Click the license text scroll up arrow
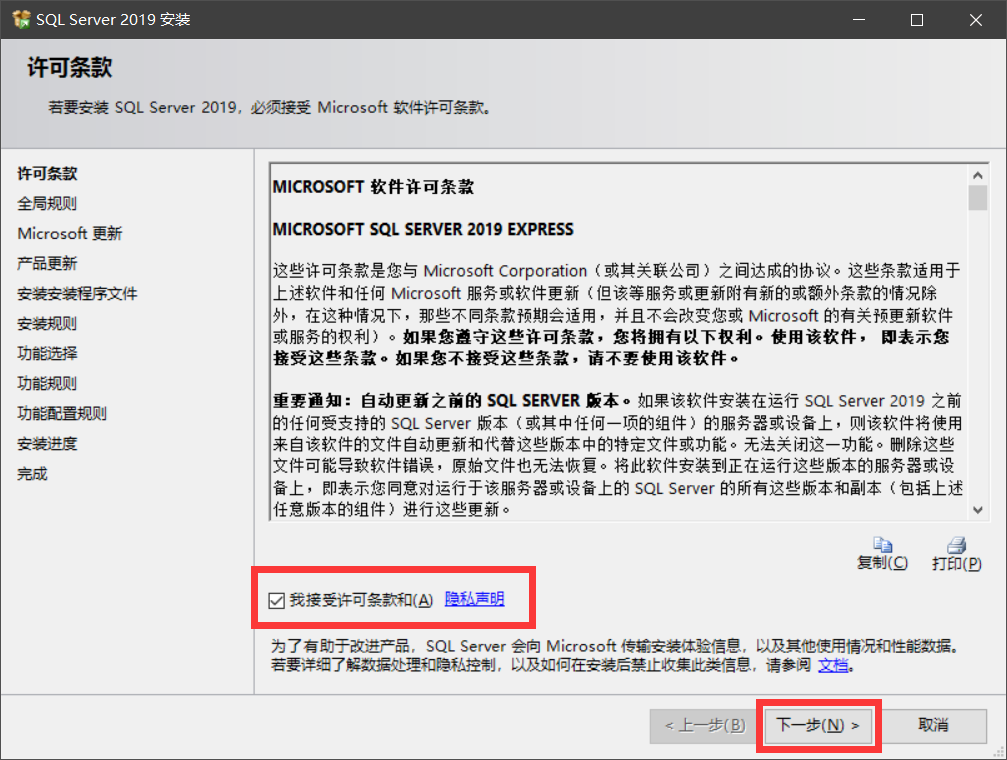This screenshot has width=1007, height=760. [x=977, y=175]
